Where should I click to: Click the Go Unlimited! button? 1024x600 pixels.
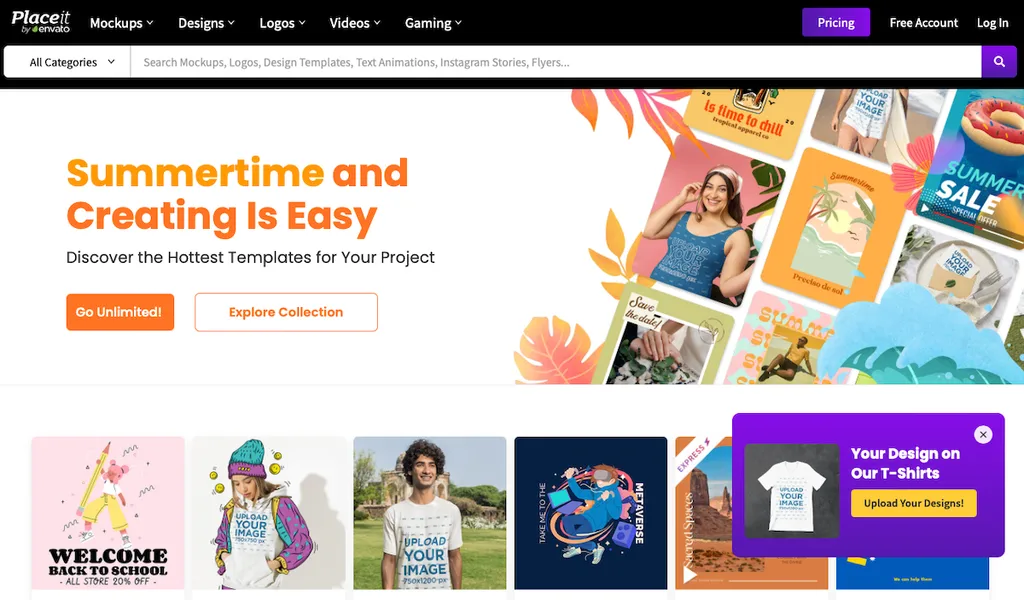pos(120,312)
